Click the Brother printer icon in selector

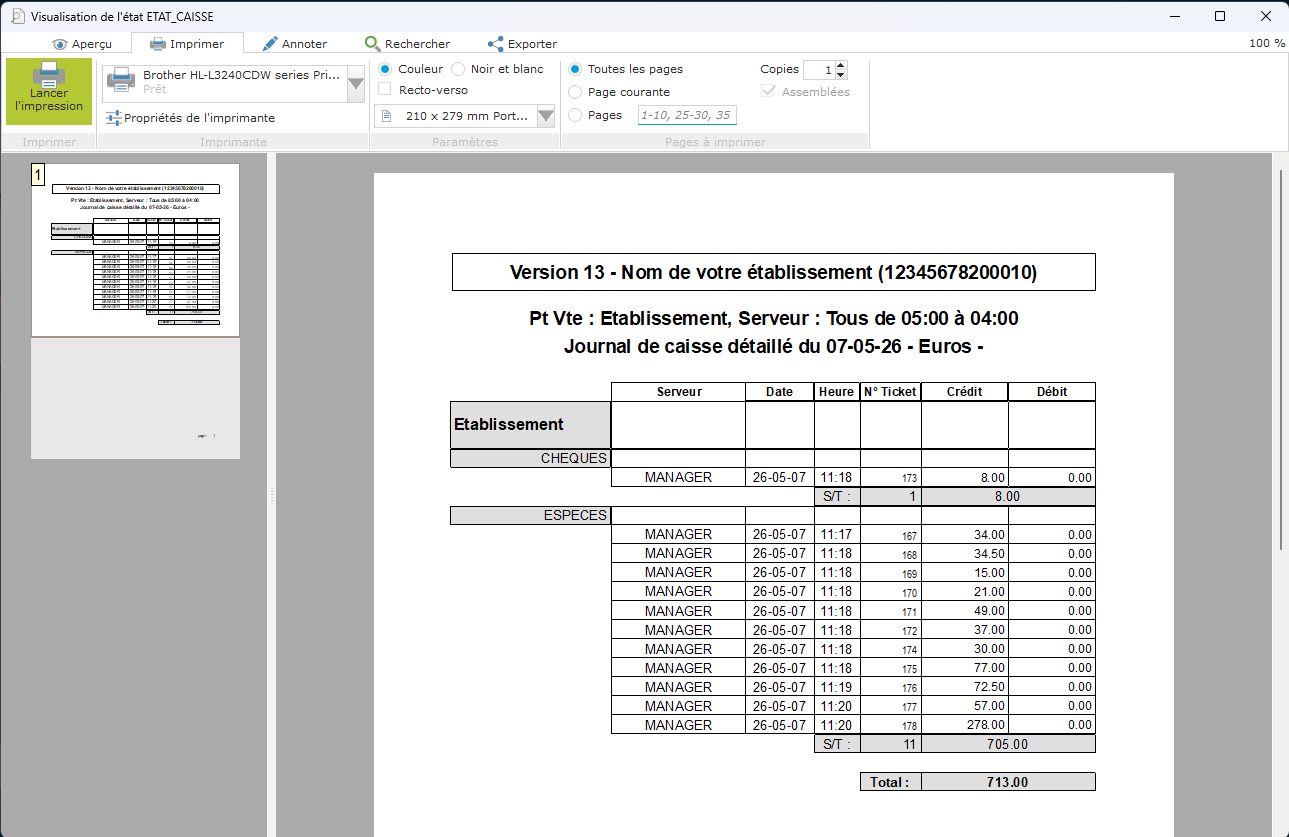pyautogui.click(x=121, y=80)
